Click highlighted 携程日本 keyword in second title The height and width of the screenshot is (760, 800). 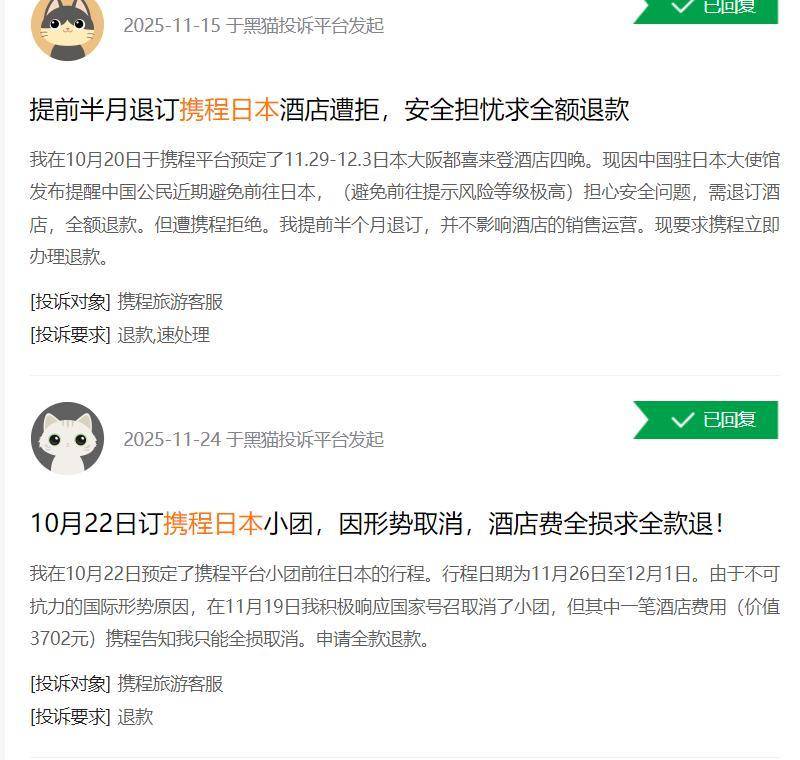[x=213, y=524]
